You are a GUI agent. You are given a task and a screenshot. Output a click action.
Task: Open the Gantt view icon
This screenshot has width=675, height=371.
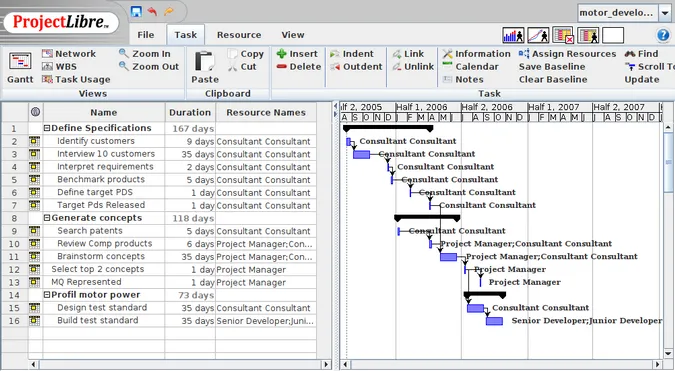pyautogui.click(x=20, y=62)
